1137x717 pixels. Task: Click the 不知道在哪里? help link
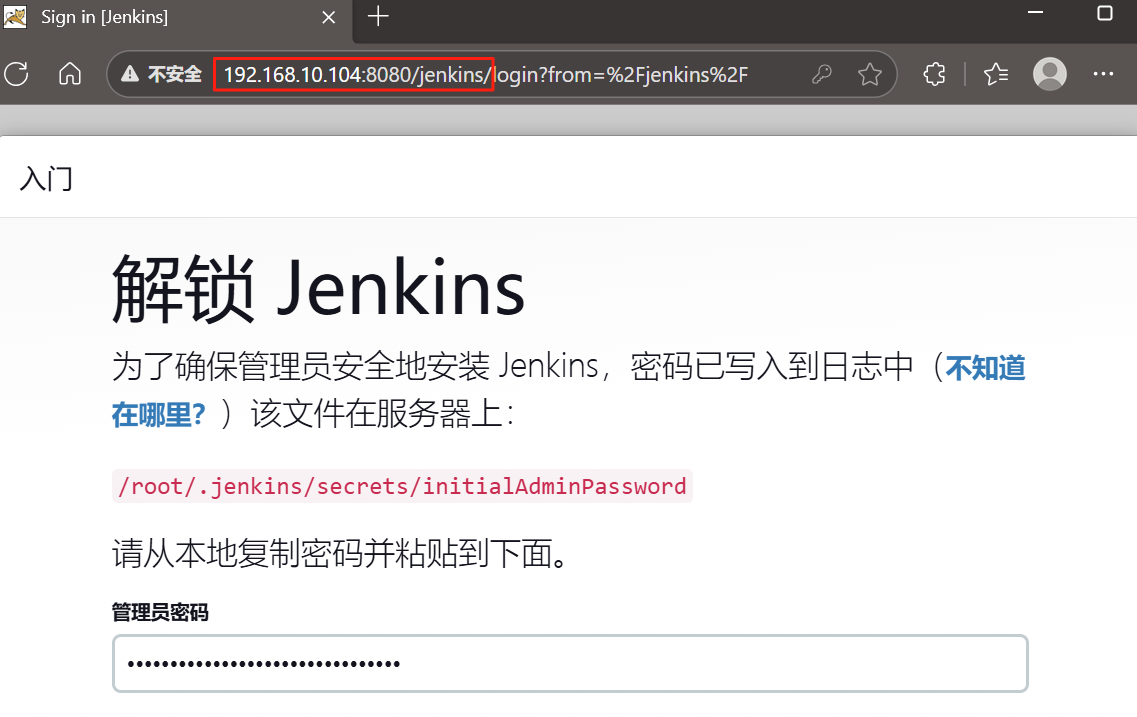tap(985, 368)
